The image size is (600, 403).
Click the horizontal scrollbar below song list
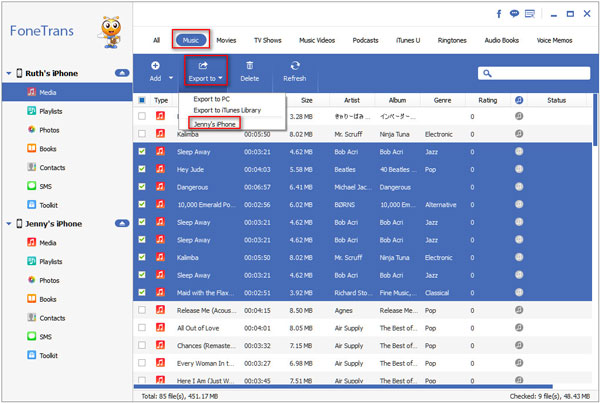(343, 386)
